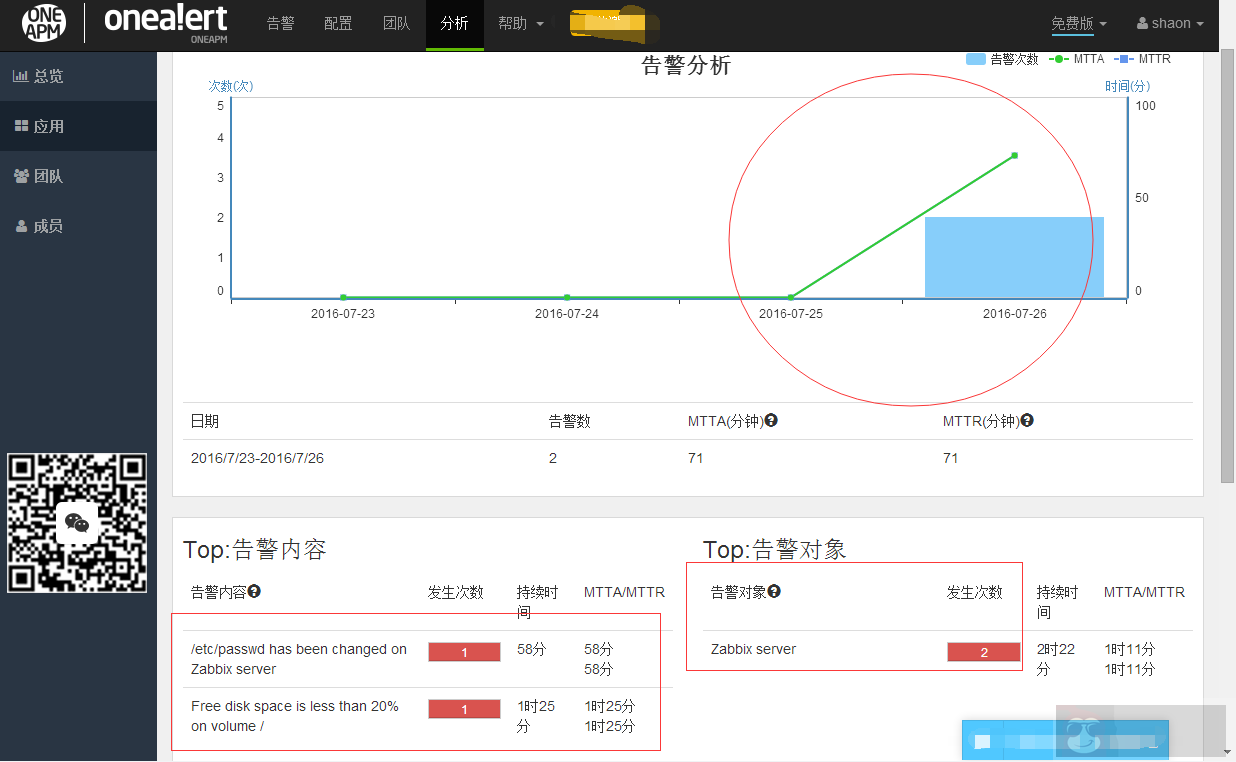Open the Zabbix server alert entry
Screen dimensions: 1236x762
pyautogui.click(x=752, y=649)
